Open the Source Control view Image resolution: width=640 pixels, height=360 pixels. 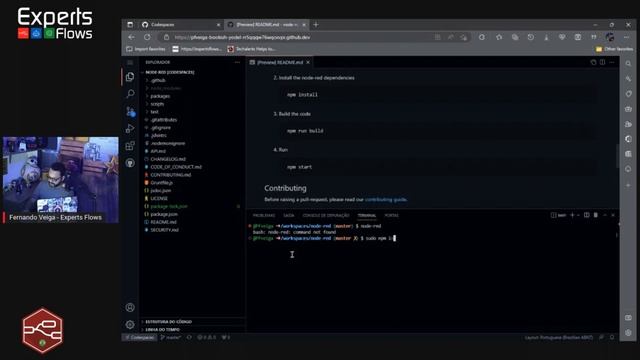(130, 111)
